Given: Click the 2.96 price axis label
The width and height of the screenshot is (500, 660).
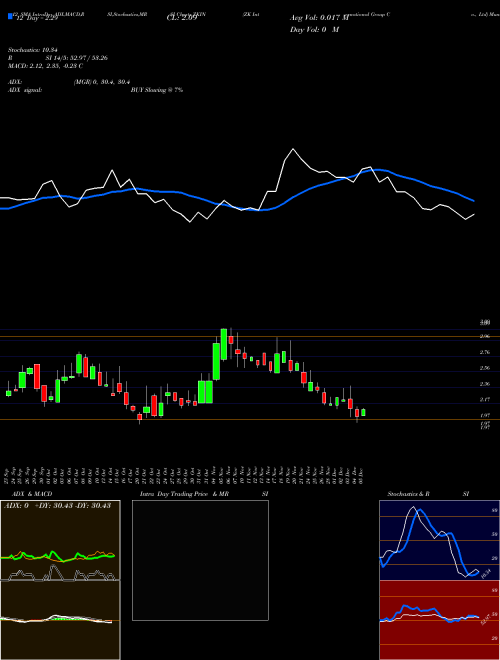Looking at the screenshot, I should coord(485,336).
